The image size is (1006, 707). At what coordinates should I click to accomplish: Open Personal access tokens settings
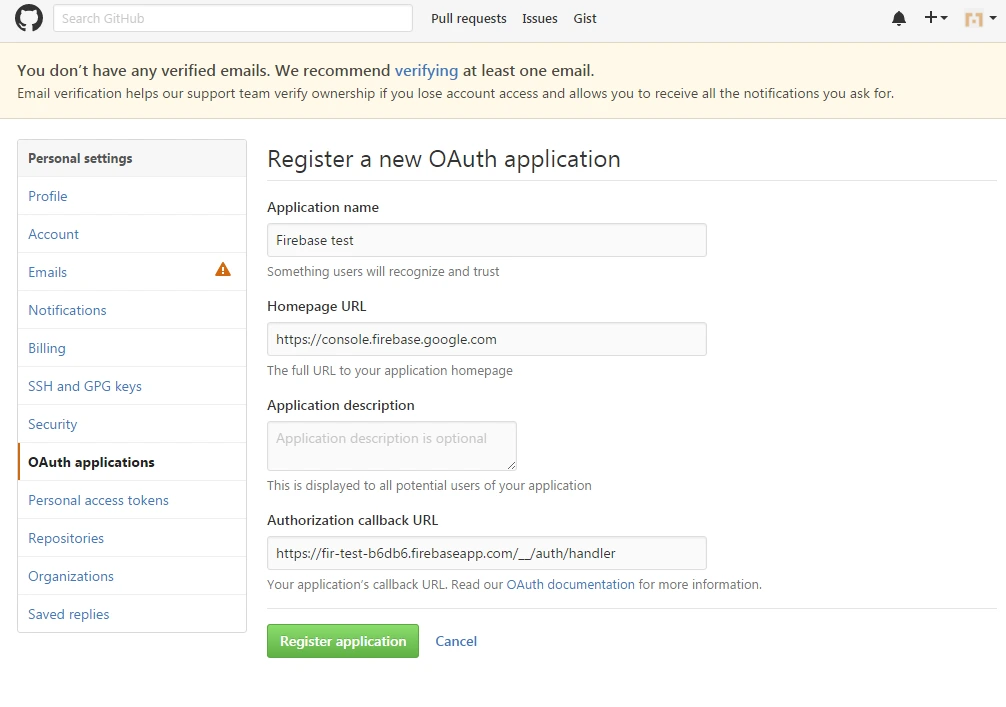click(x=98, y=500)
